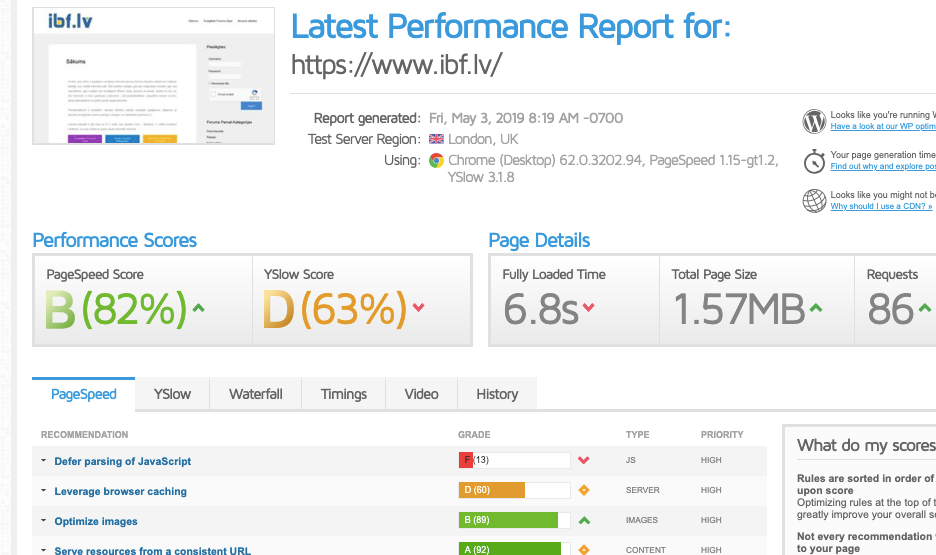The width and height of the screenshot is (936, 555).
Task: Click green arrow beside Total Page Size
Action: pyautogui.click(x=816, y=308)
